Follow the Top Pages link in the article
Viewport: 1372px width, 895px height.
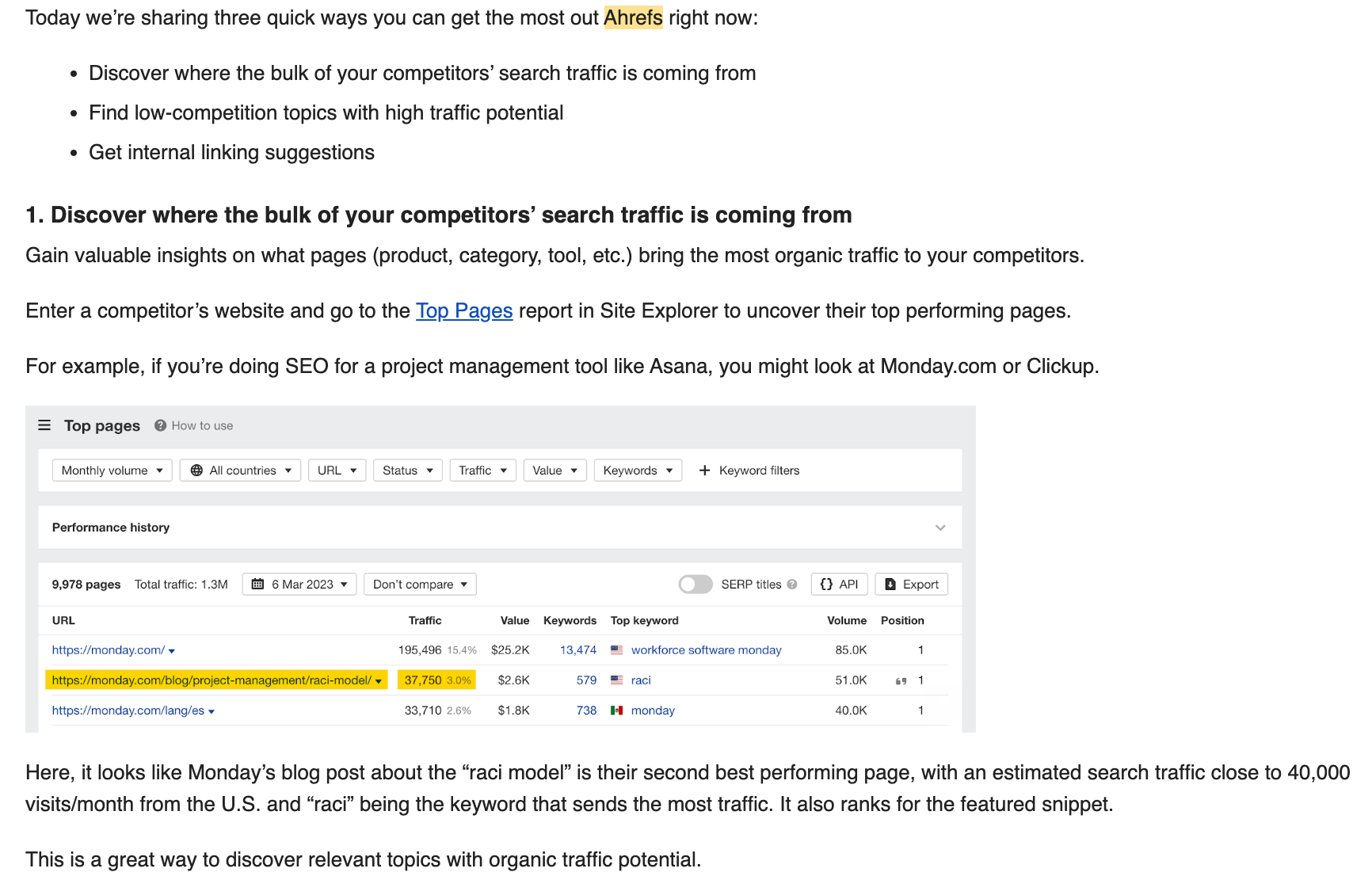(464, 310)
